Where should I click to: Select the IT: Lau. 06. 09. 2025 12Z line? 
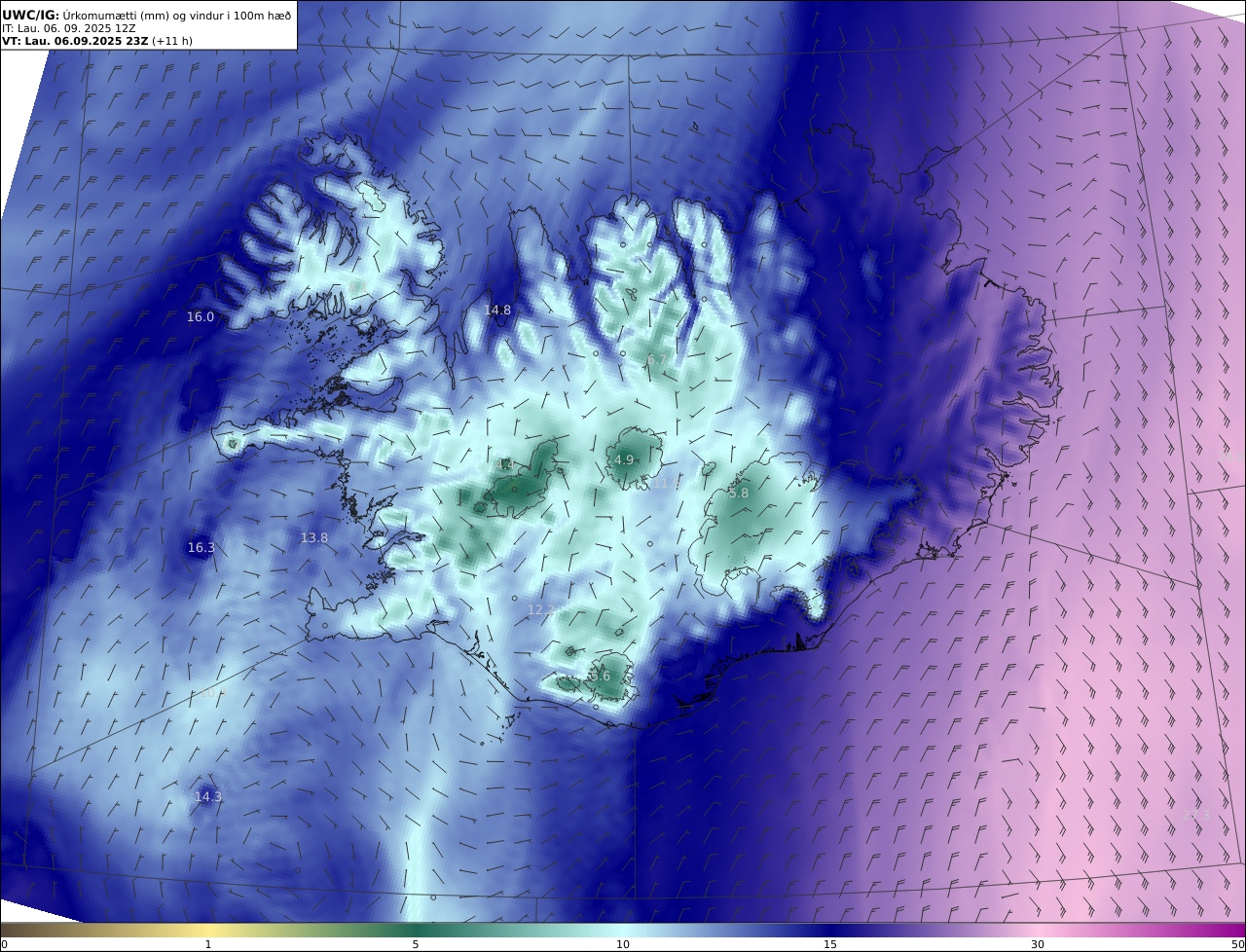tap(68, 28)
